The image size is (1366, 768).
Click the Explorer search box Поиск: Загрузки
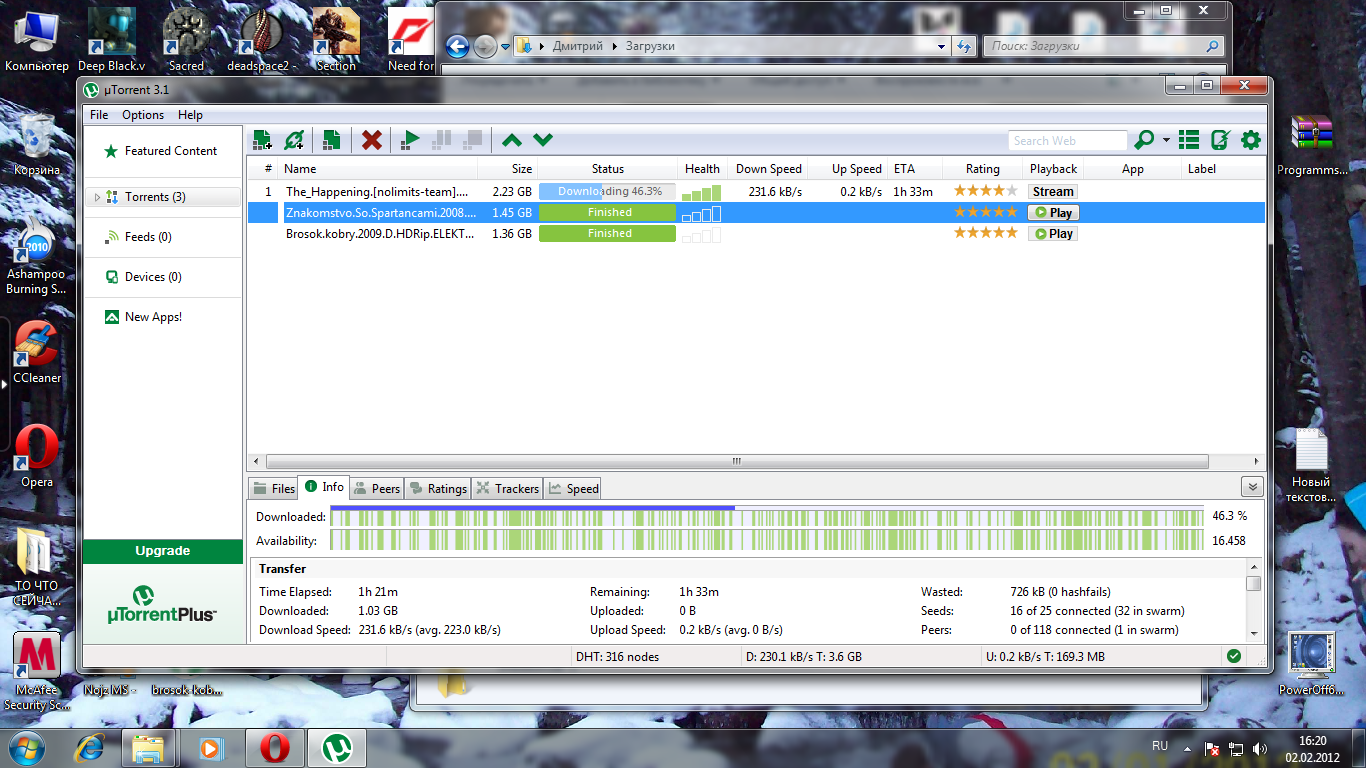[1104, 46]
